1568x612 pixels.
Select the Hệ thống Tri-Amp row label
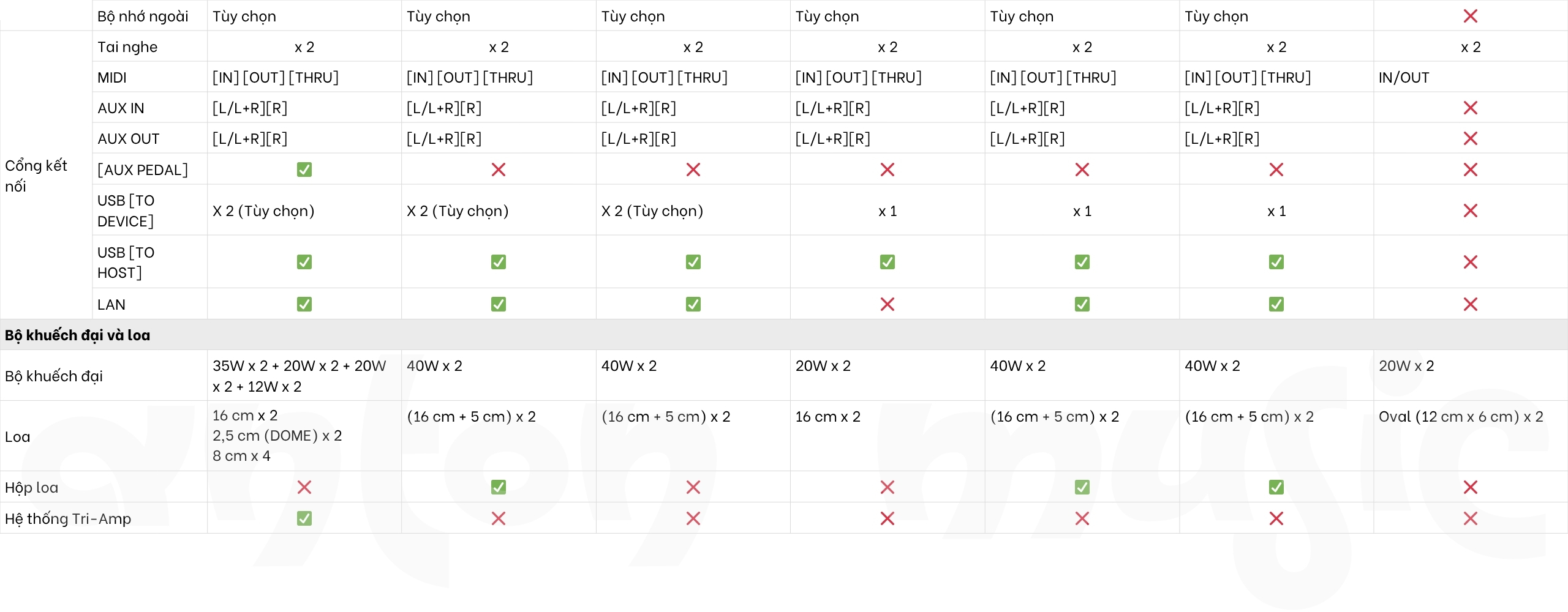68,519
